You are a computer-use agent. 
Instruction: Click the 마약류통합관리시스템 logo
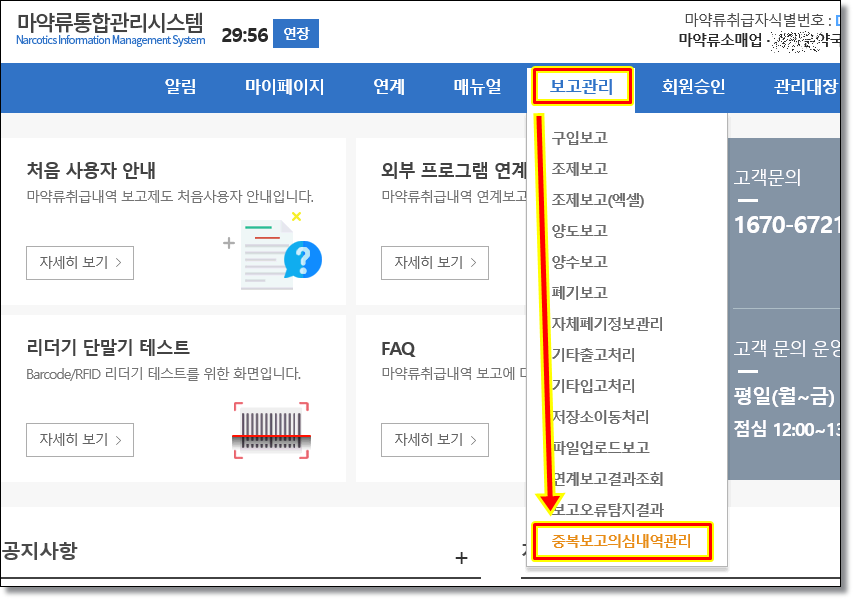coord(111,29)
